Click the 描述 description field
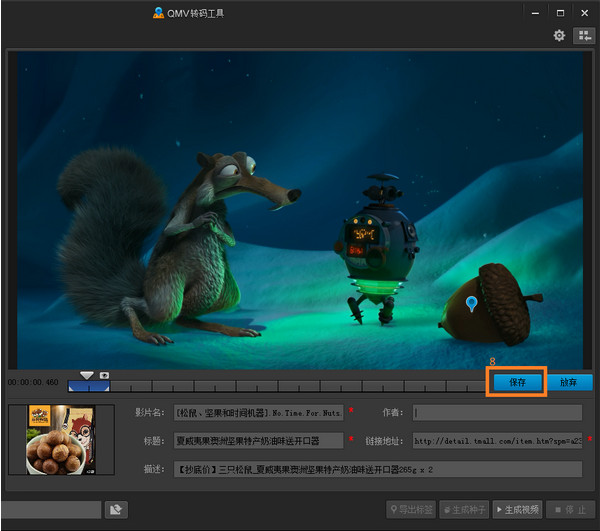This screenshot has height=531, width=600. coord(378,469)
